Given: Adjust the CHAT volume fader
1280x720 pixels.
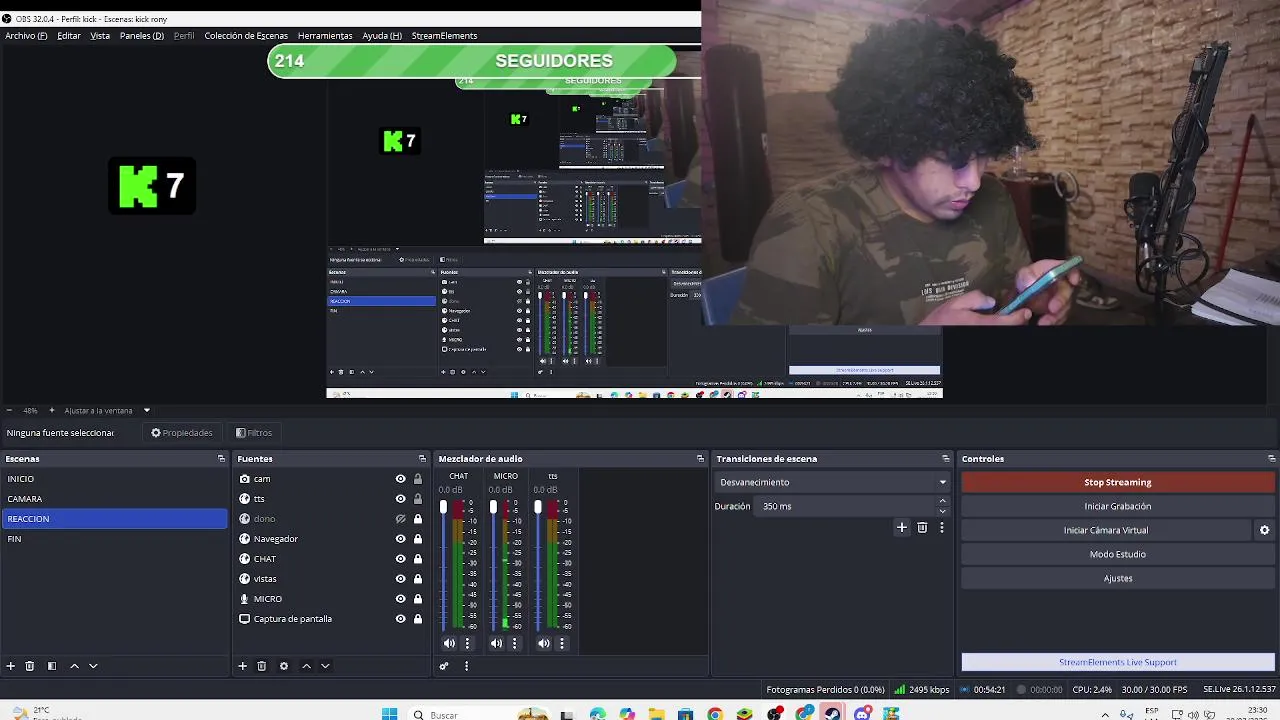Looking at the screenshot, I should (443, 508).
